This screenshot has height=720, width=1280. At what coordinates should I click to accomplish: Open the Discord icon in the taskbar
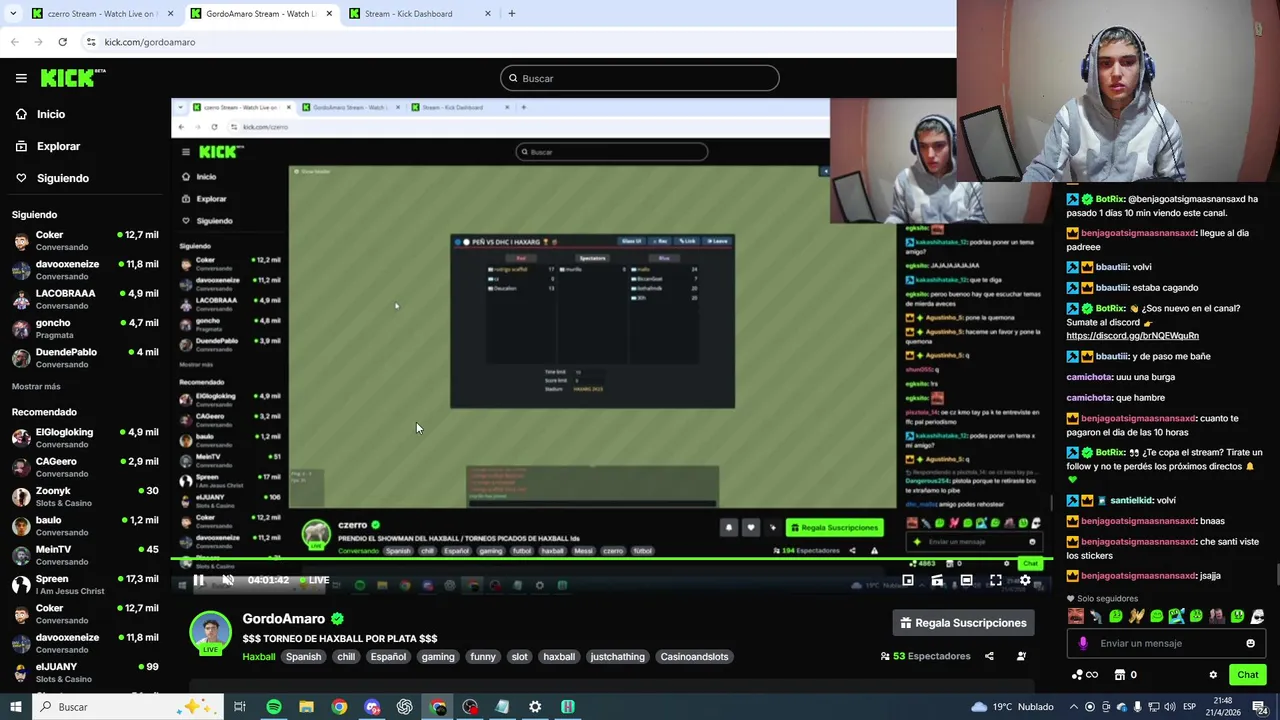(x=372, y=707)
